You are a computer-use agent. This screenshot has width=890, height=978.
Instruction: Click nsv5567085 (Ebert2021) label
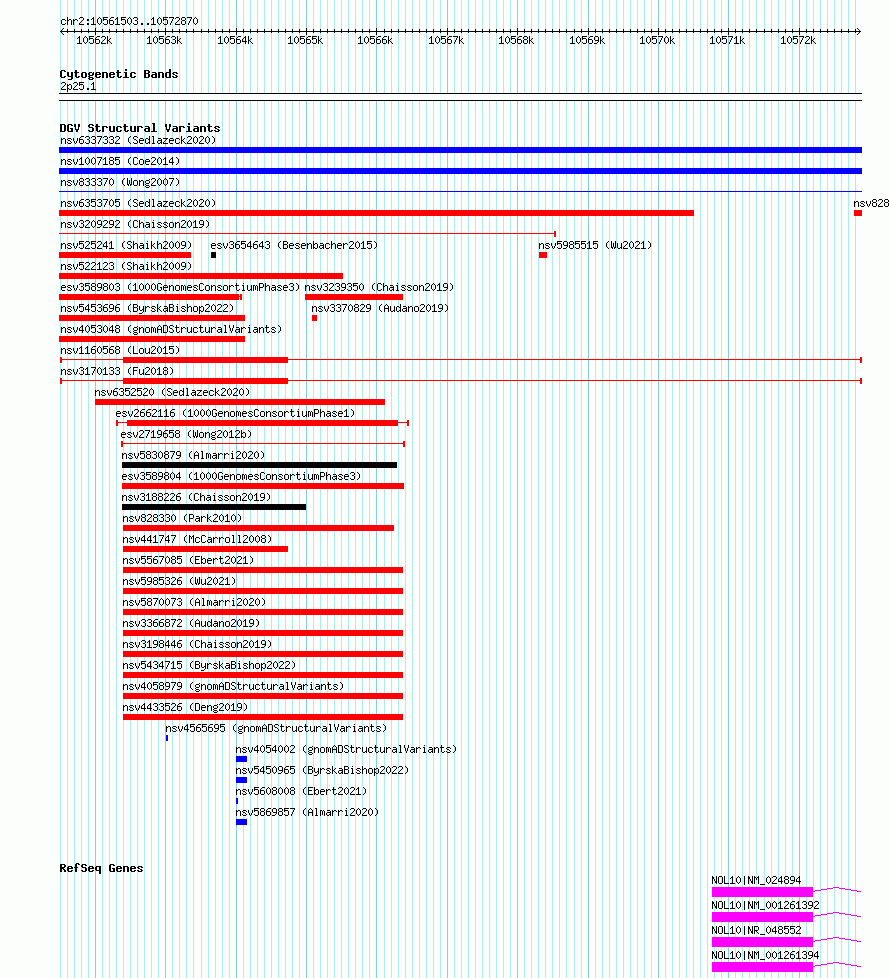tap(188, 560)
